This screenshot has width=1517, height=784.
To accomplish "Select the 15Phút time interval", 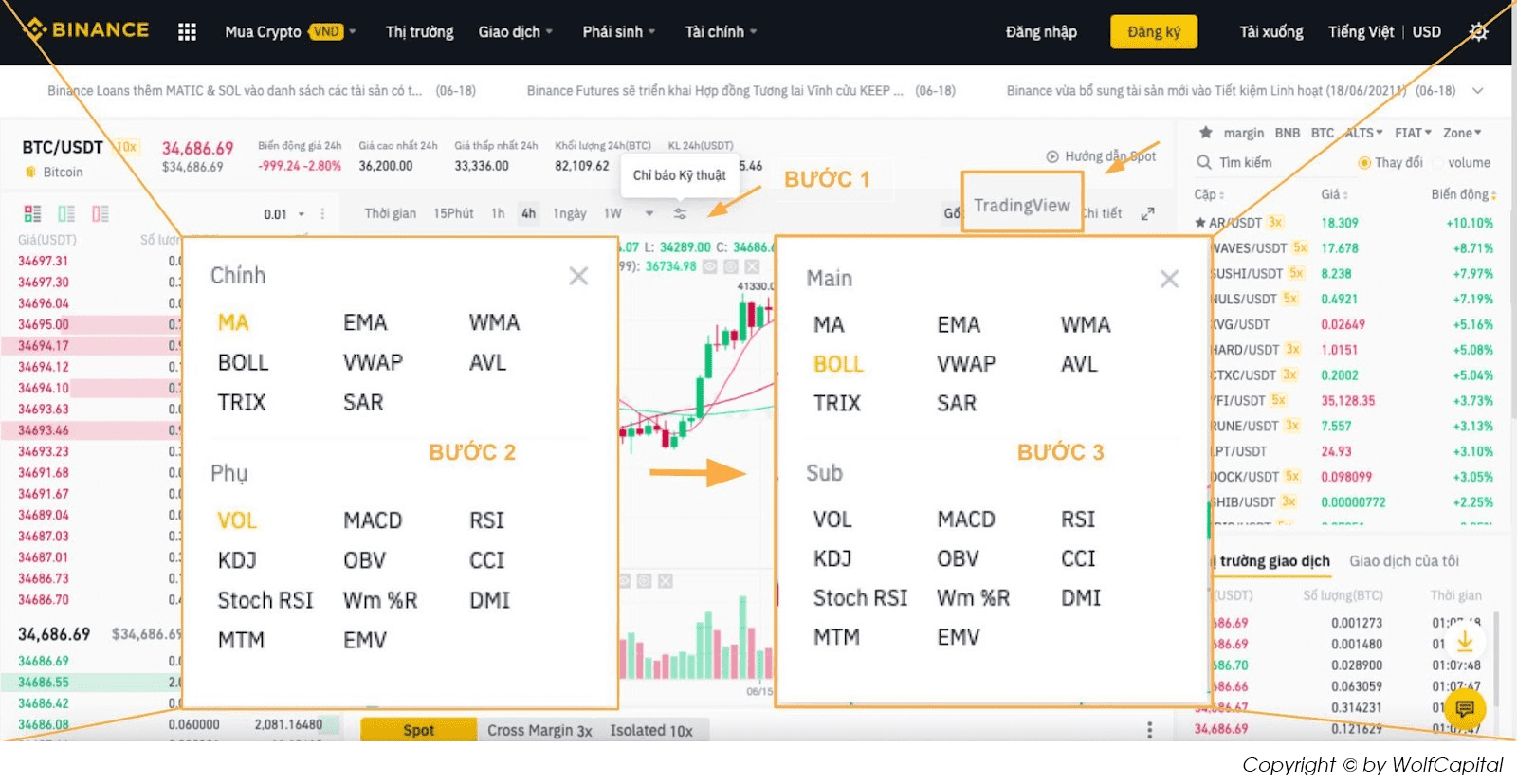I will (453, 213).
